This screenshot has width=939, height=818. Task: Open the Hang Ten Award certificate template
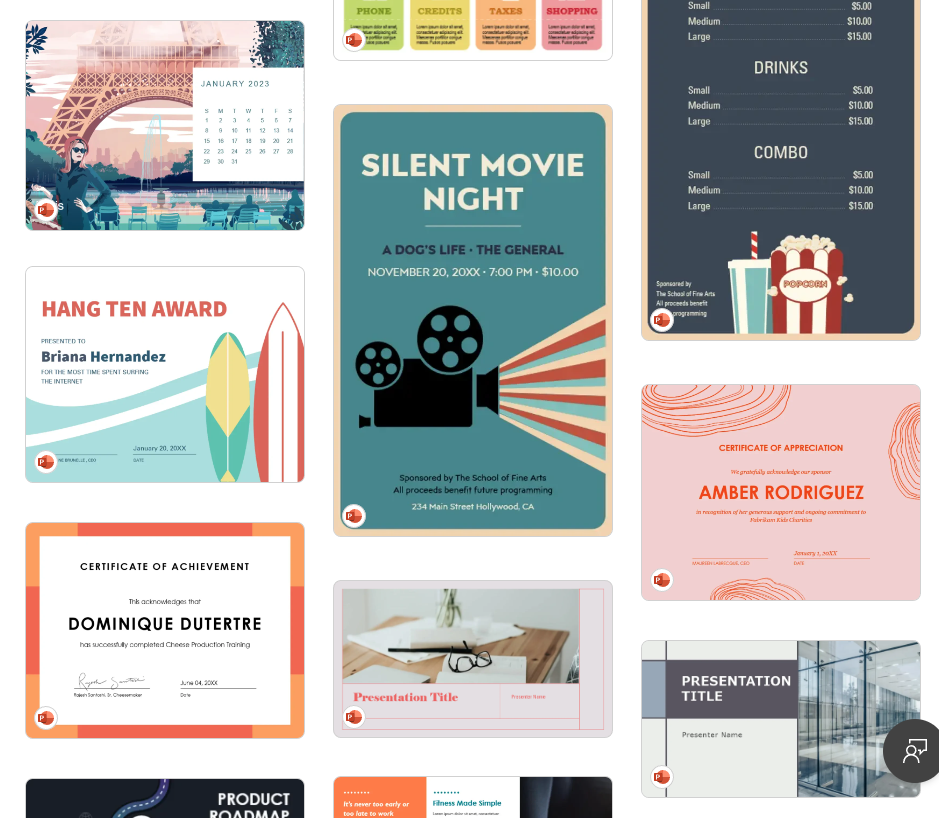pyautogui.click(x=165, y=374)
